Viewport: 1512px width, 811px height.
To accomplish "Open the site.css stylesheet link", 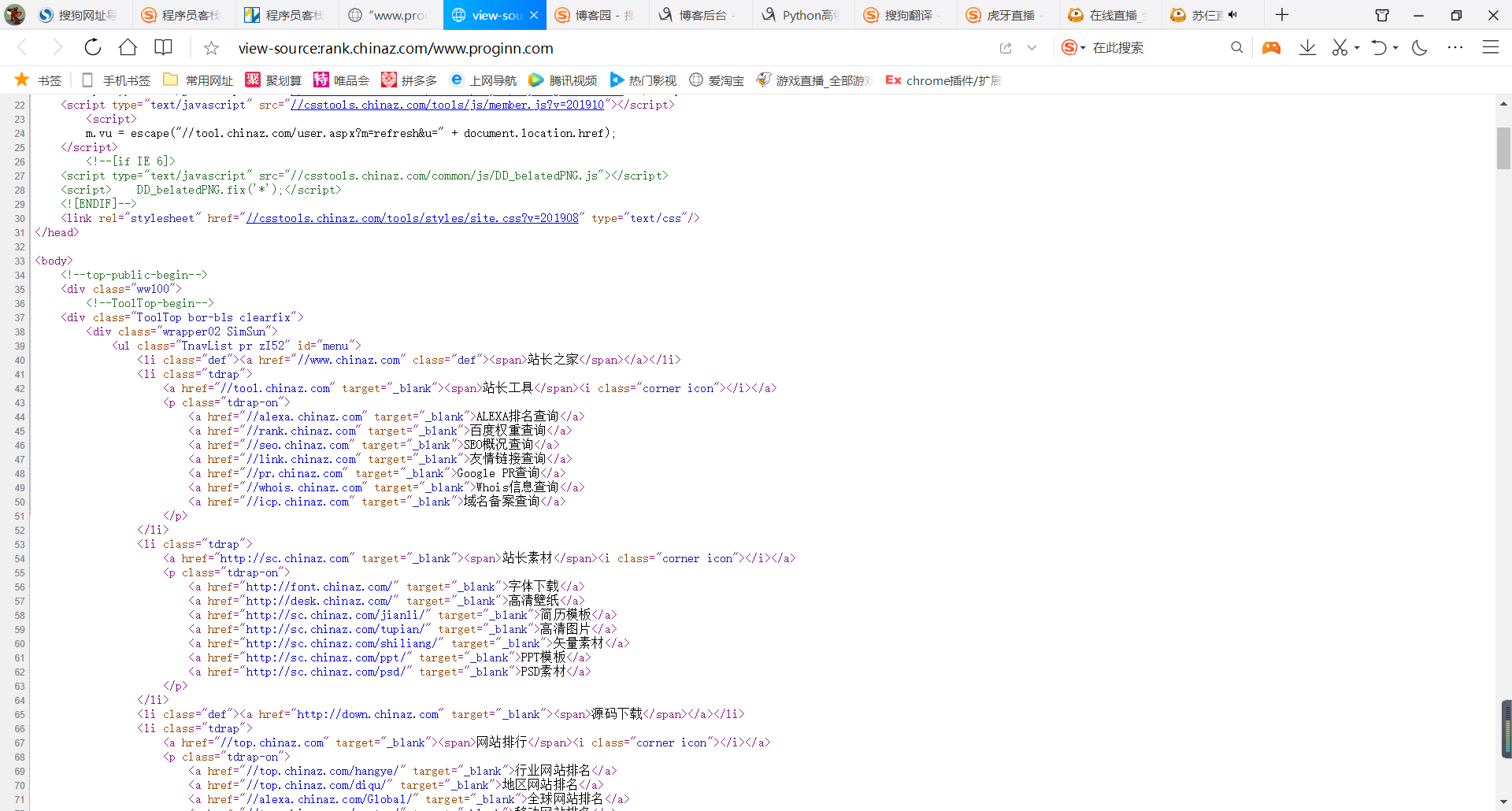I will (413, 218).
